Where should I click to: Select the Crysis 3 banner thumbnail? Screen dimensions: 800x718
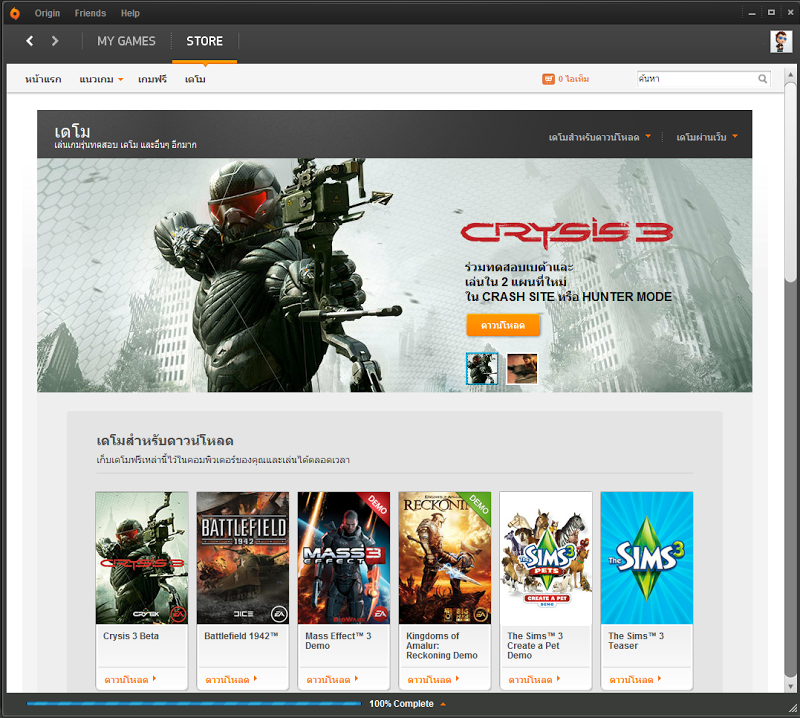(482, 368)
